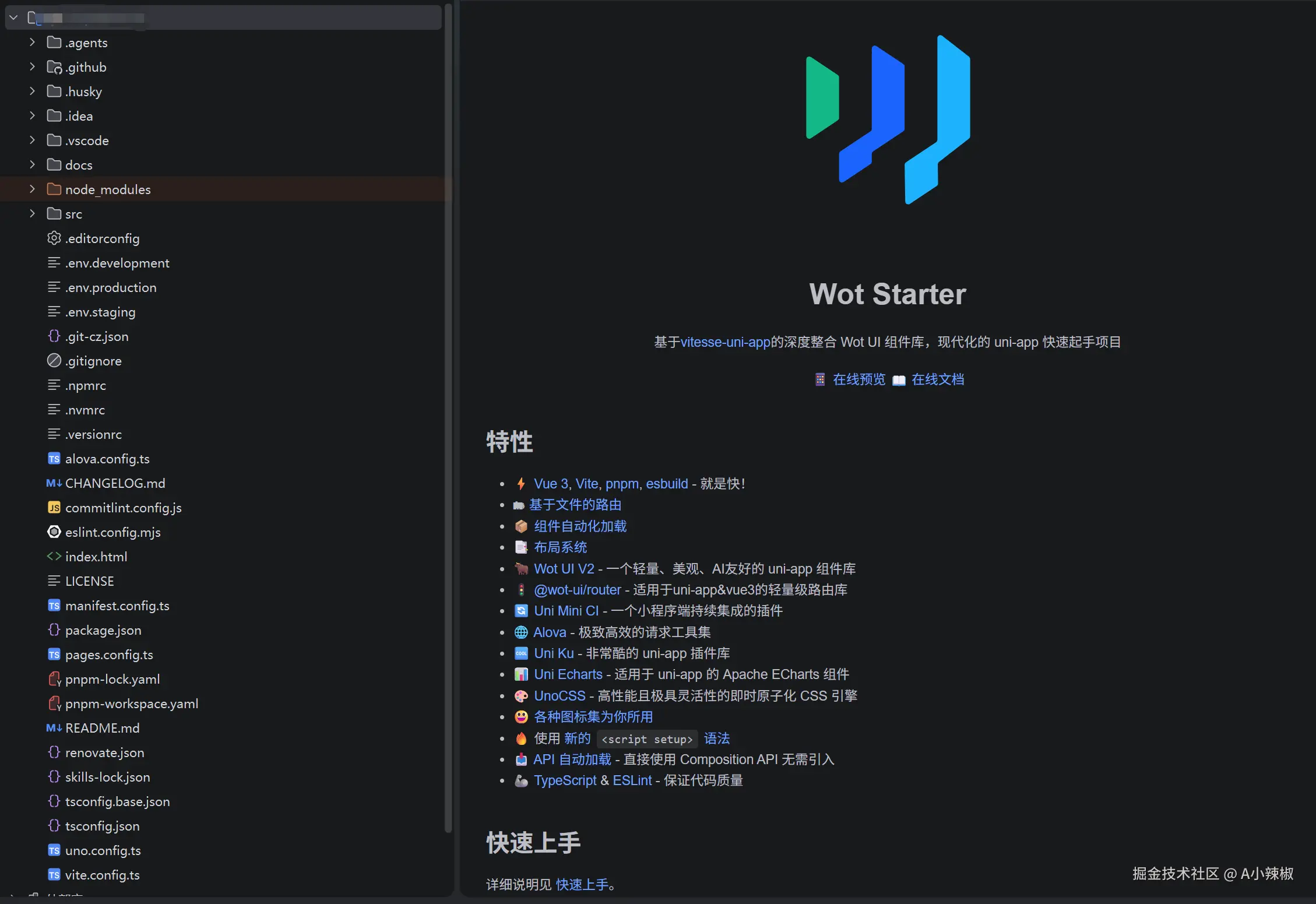Click alova.config.ts TypeScript icon
Image resolution: width=1316 pixels, height=904 pixels.
54,459
